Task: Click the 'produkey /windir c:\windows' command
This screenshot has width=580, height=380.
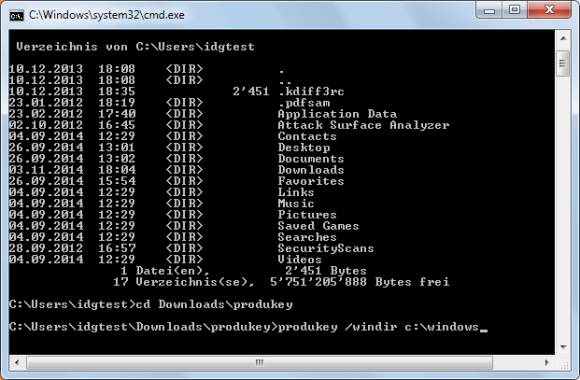Action: (379, 327)
